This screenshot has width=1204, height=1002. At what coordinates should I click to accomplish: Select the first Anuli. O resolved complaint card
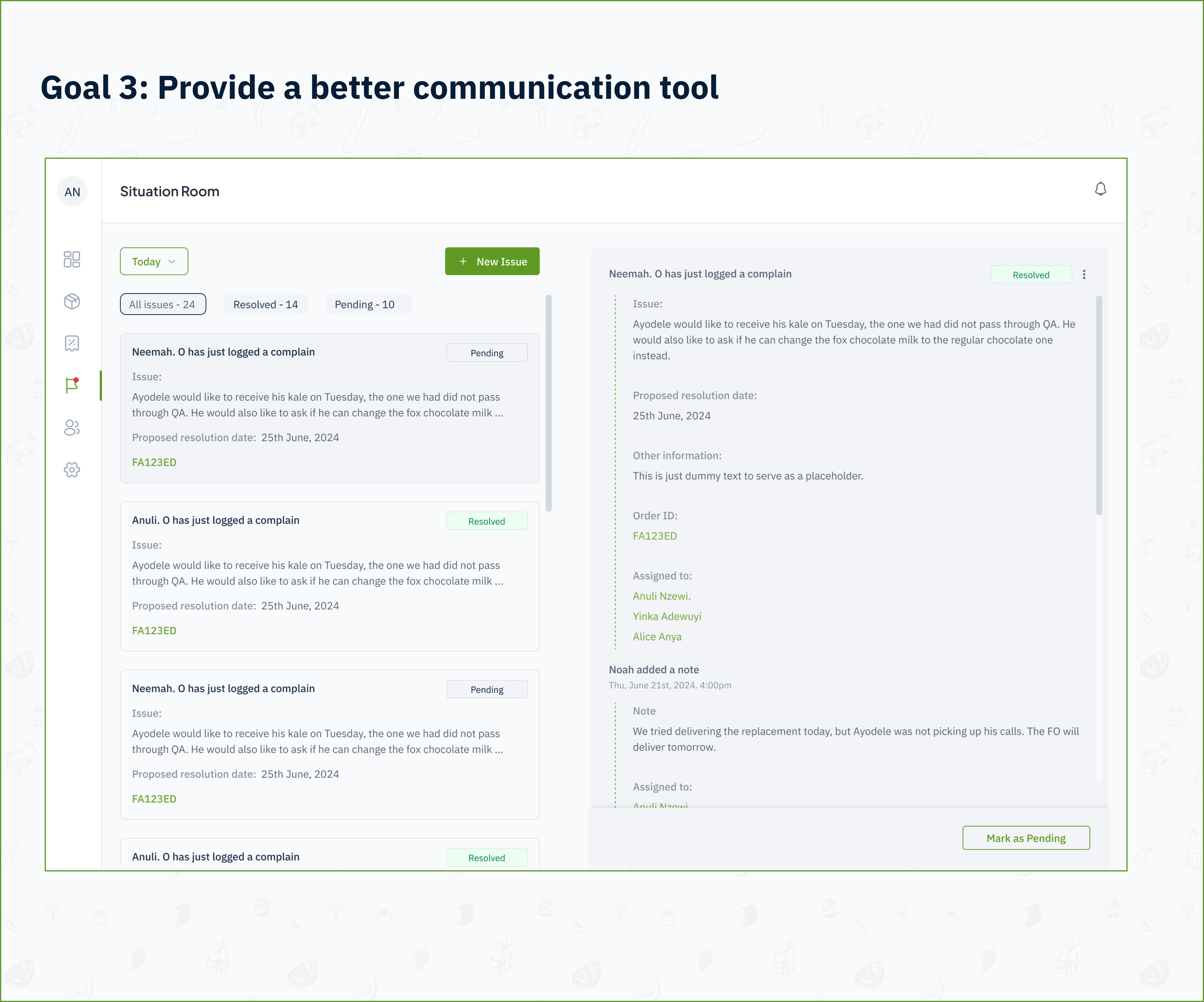pyautogui.click(x=329, y=577)
